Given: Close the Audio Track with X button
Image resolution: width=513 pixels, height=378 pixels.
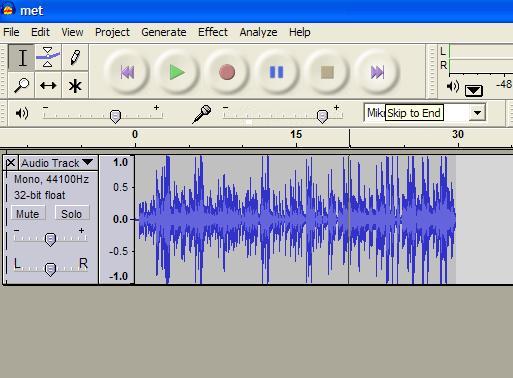Looking at the screenshot, I should pyautogui.click(x=11, y=163).
